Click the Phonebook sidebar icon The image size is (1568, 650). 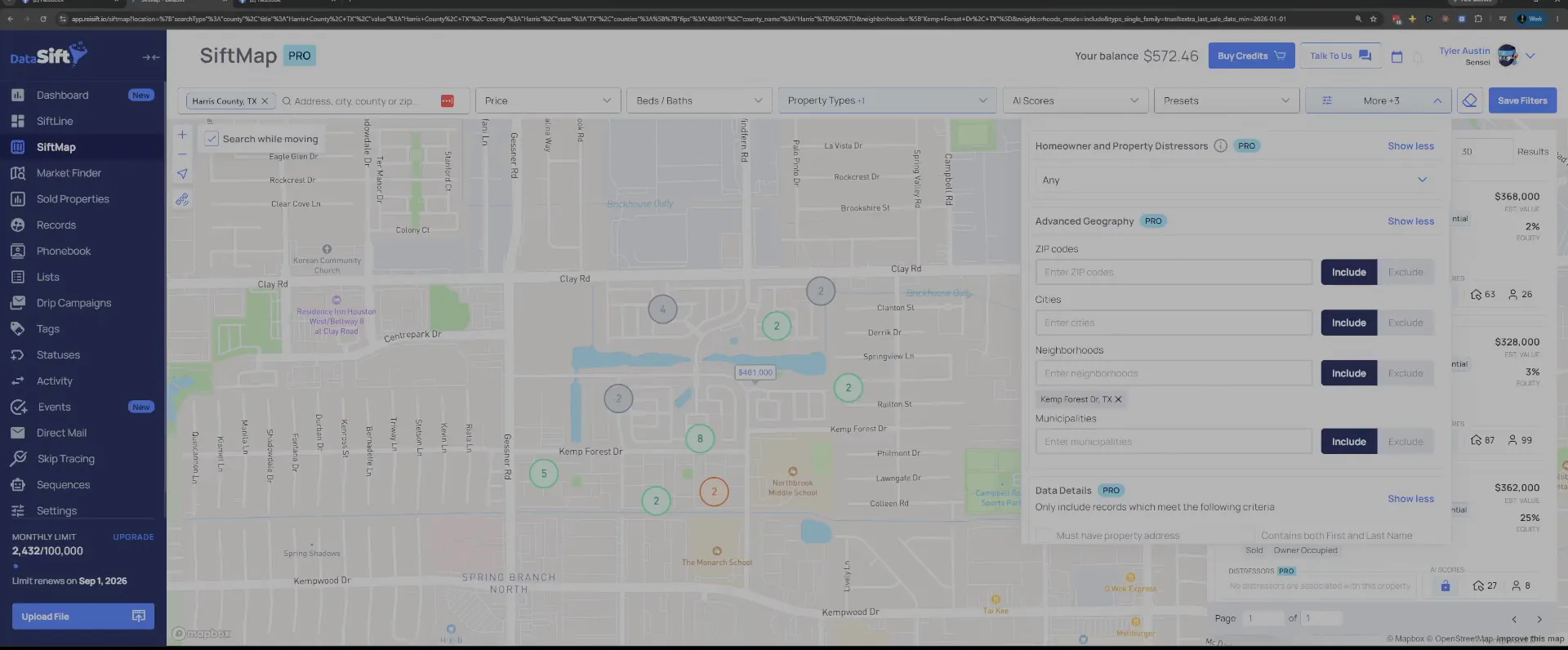(x=18, y=252)
